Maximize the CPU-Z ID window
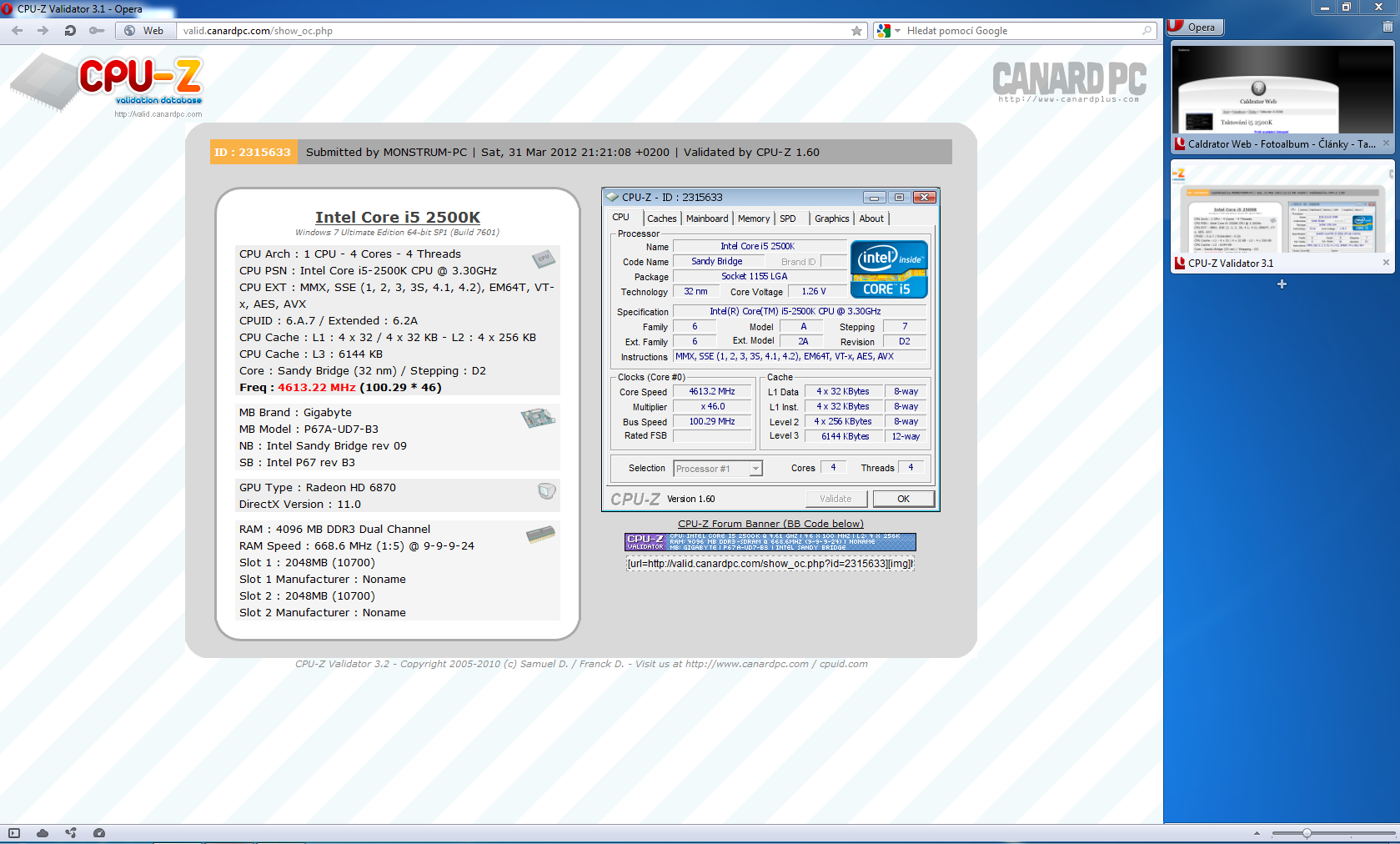 click(899, 198)
